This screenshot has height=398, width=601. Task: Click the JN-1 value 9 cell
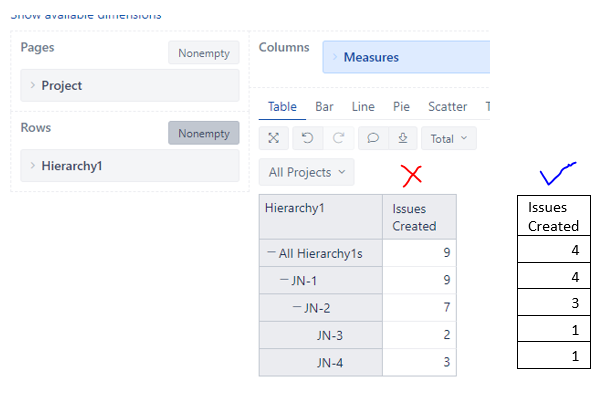[x=419, y=280]
